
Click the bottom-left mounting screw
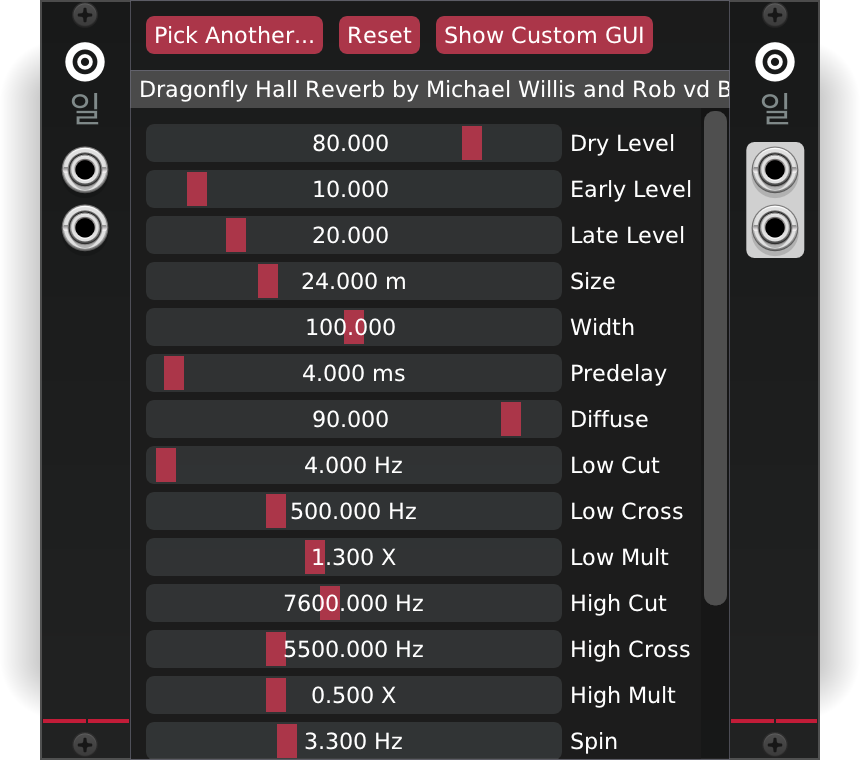pyautogui.click(x=85, y=744)
